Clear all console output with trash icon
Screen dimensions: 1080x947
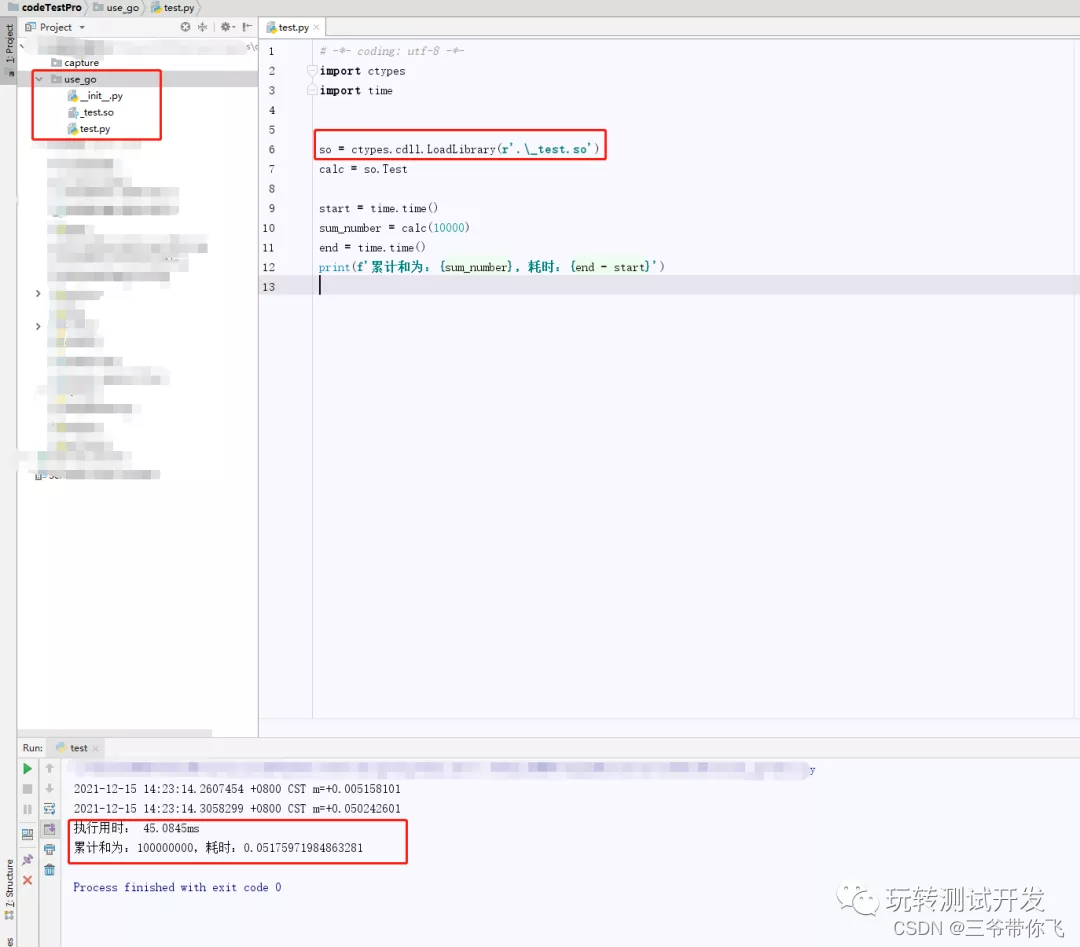click(50, 870)
